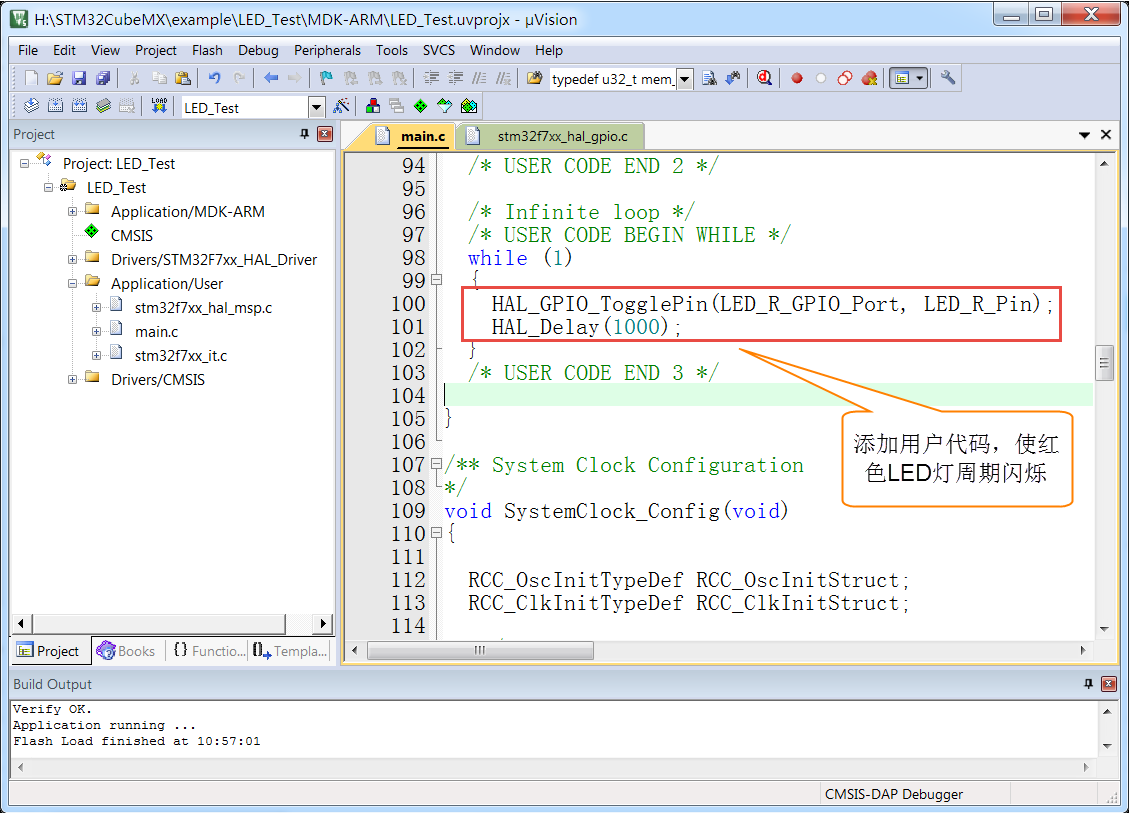The width and height of the screenshot is (1129, 813).
Task: Translate the current file
Action: coord(31,106)
